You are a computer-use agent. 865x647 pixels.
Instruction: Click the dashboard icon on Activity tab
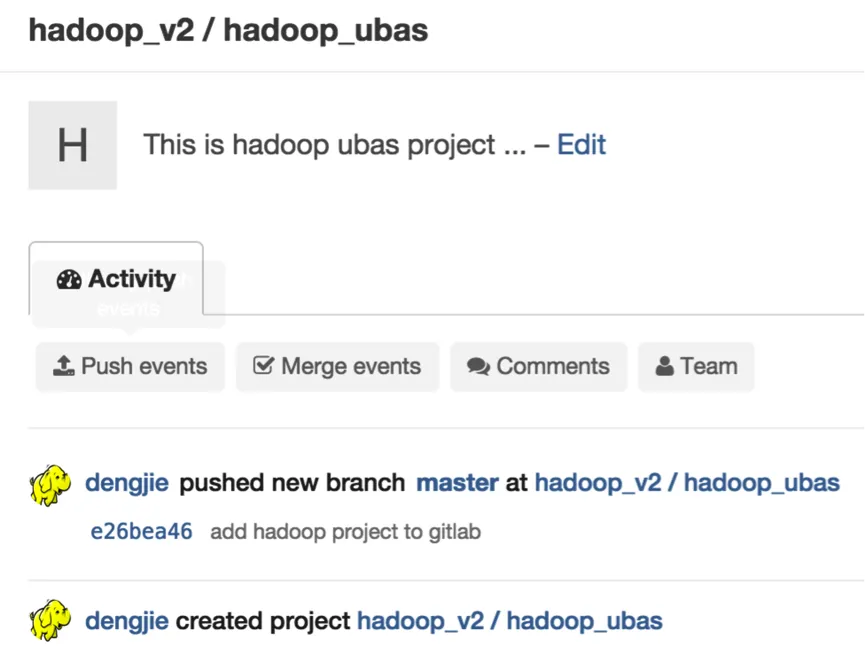[x=69, y=280]
